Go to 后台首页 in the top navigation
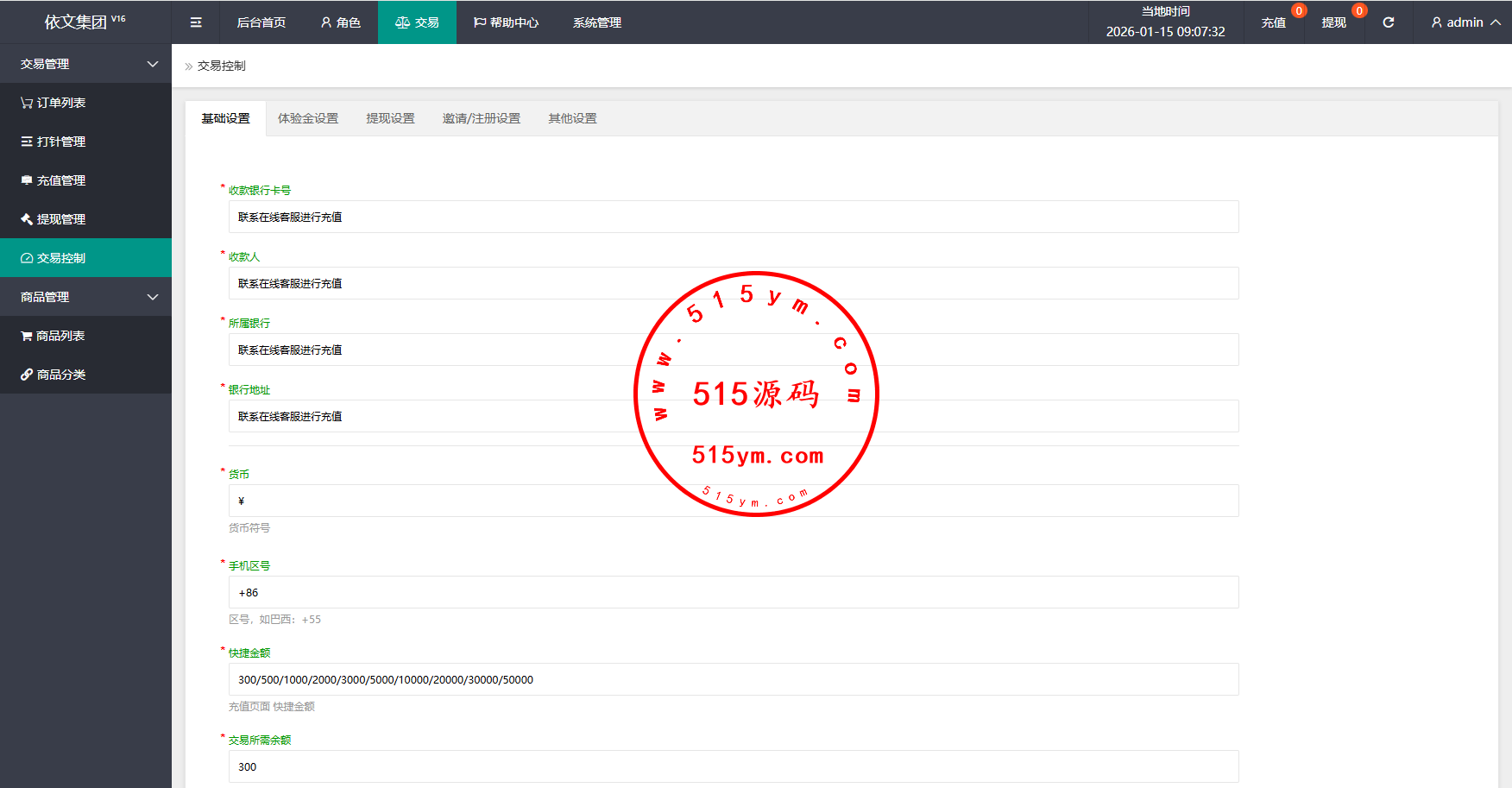 point(261,22)
